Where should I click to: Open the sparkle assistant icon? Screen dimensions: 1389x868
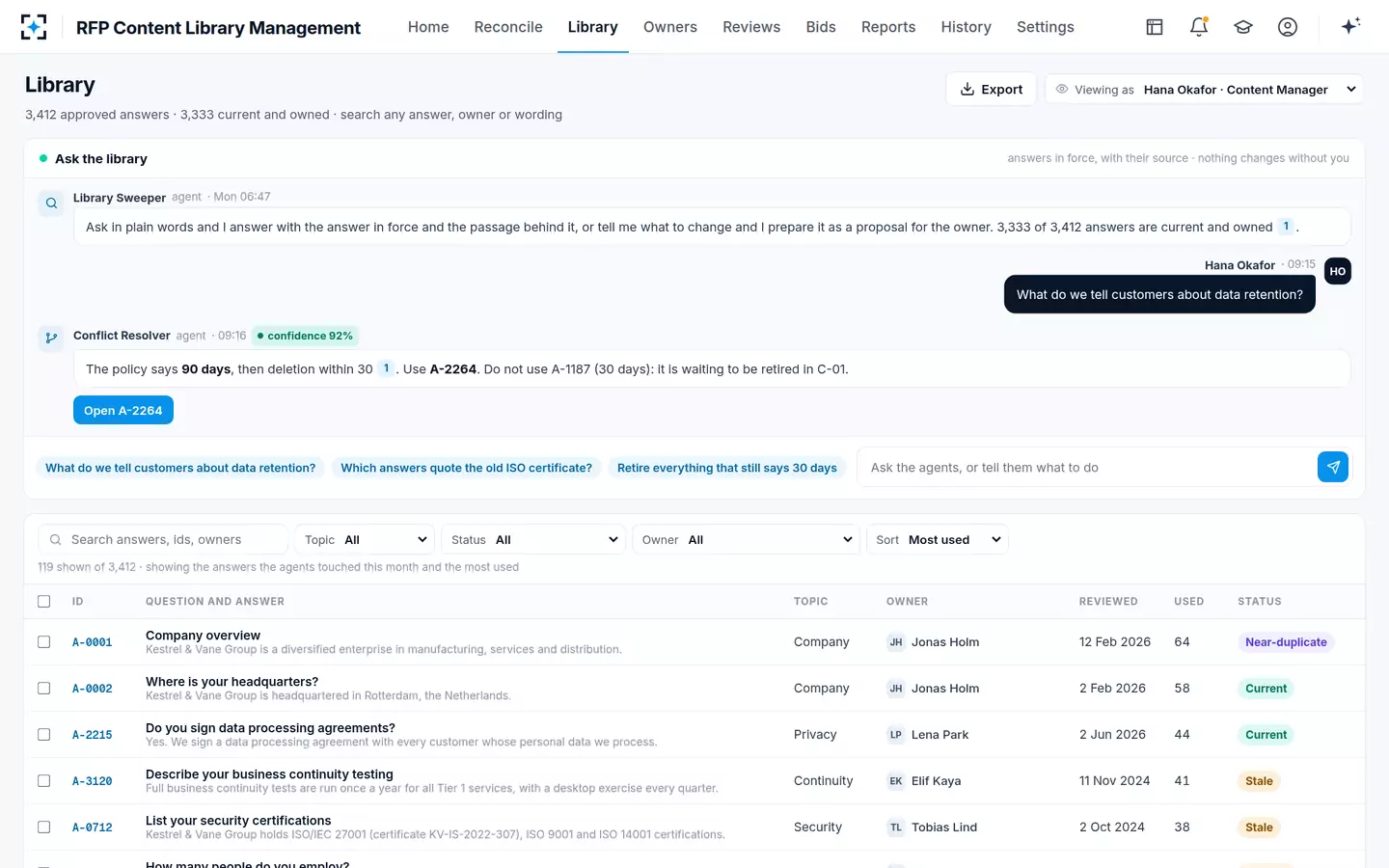tap(1350, 26)
